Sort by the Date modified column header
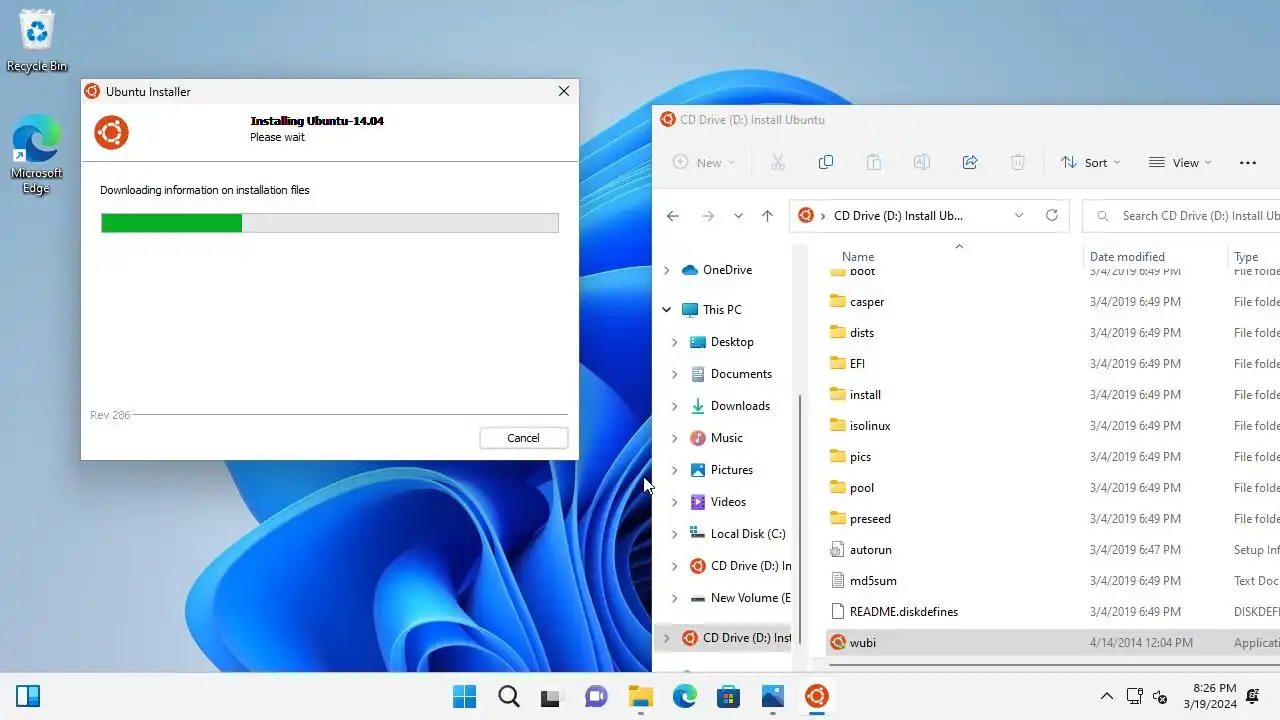1280x720 pixels. point(1127,257)
